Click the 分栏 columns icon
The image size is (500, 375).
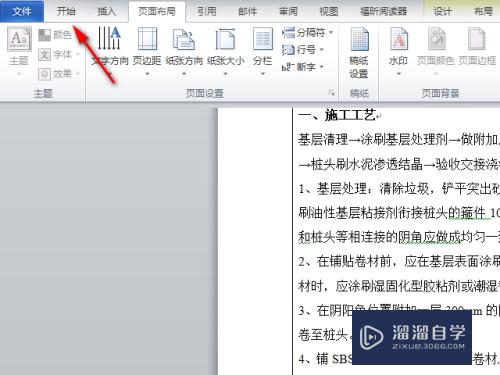tap(263, 39)
